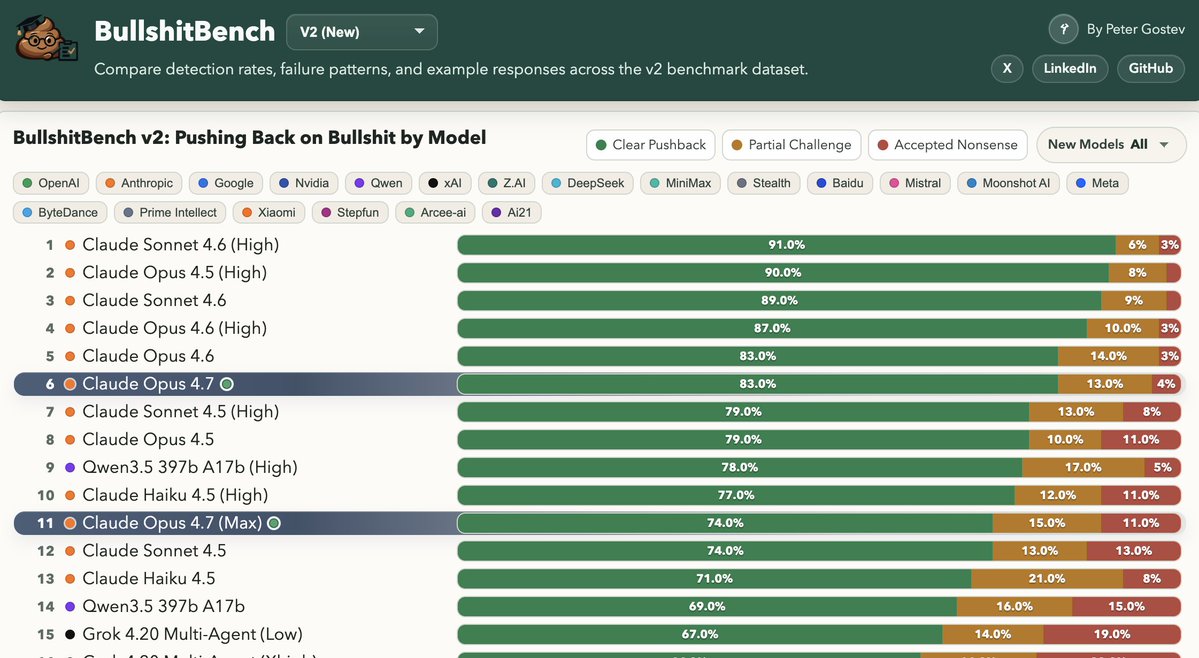Toggle the Partial Challenge legend filter
The height and width of the screenshot is (658, 1199).
pos(791,145)
